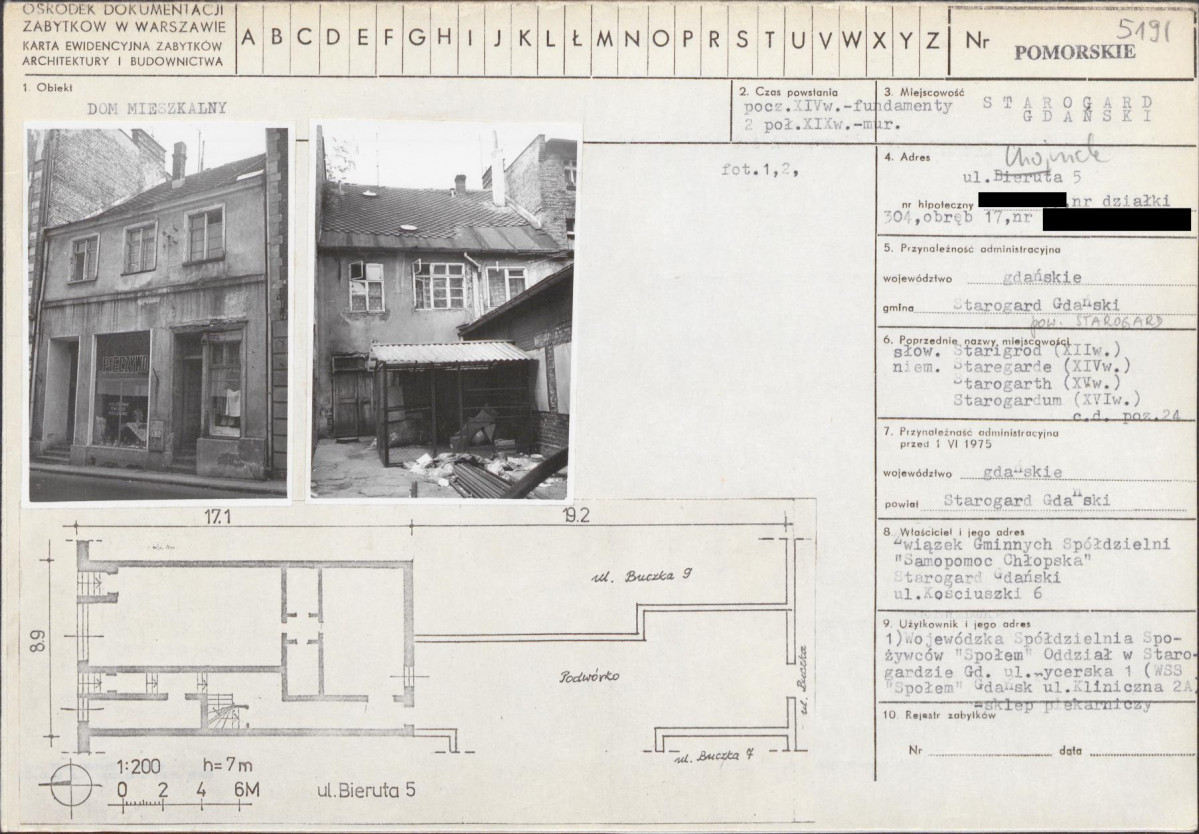The width and height of the screenshot is (1199, 834).
Task: Select letter A in the index strip
Action: (250, 39)
